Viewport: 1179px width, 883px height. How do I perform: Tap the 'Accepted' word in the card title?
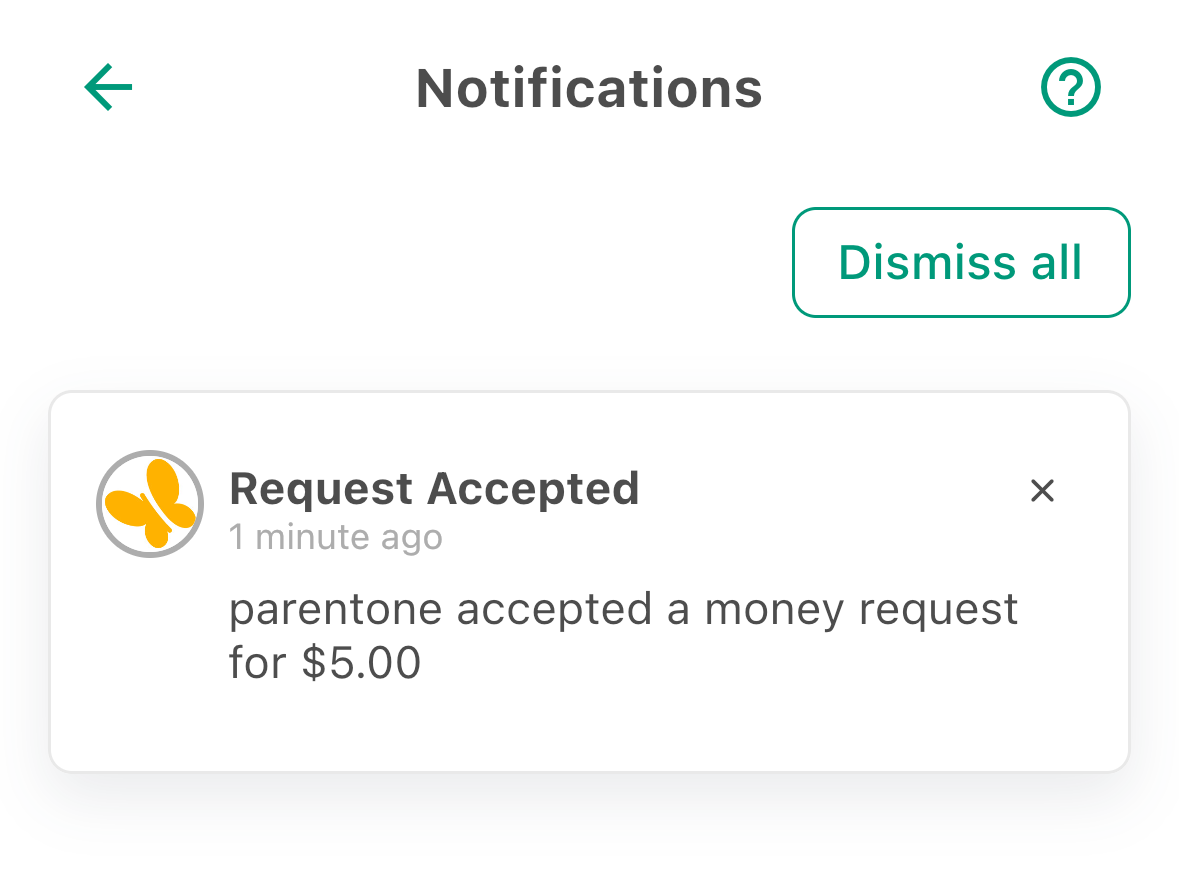pos(534,489)
